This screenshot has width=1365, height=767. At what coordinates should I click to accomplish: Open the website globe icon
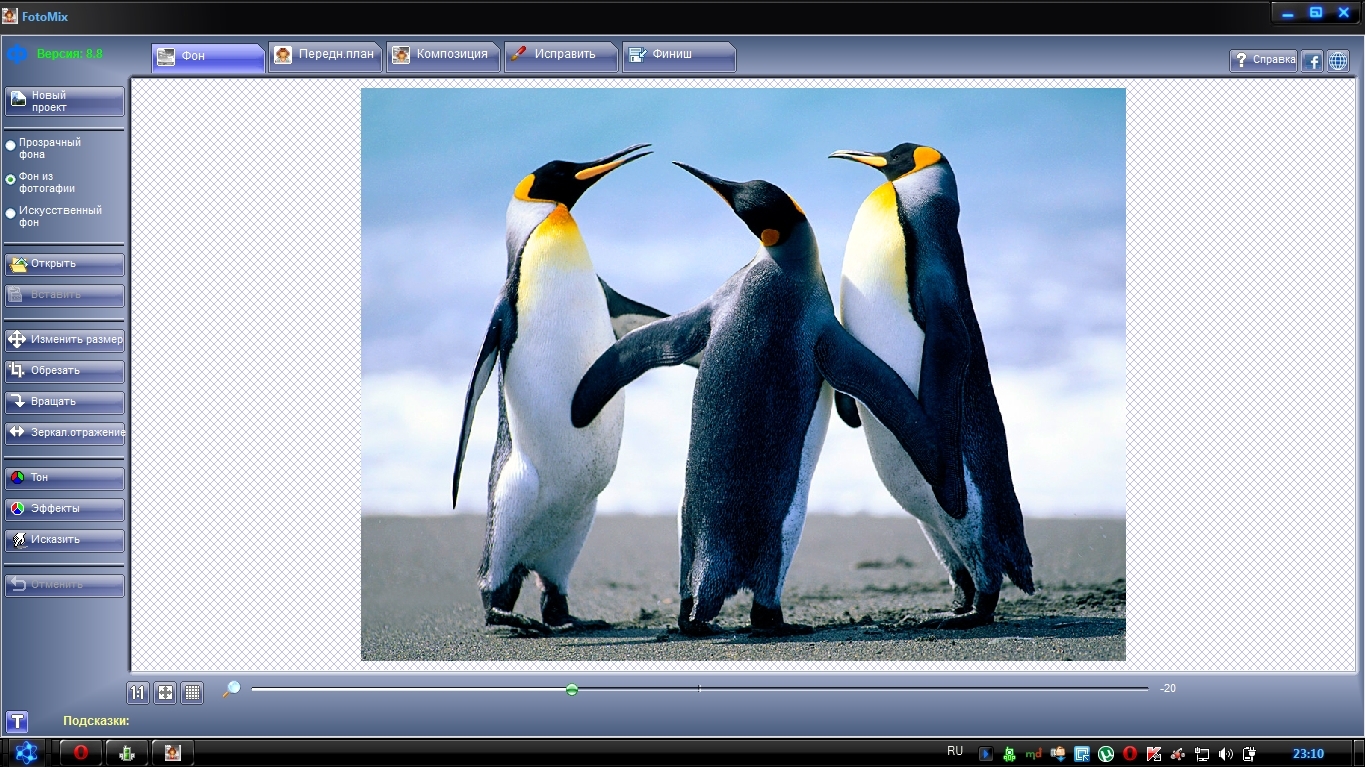(1337, 60)
